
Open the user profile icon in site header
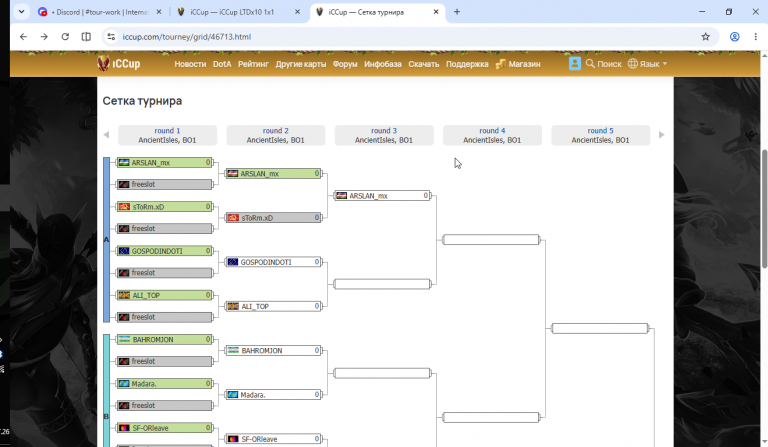coord(575,64)
